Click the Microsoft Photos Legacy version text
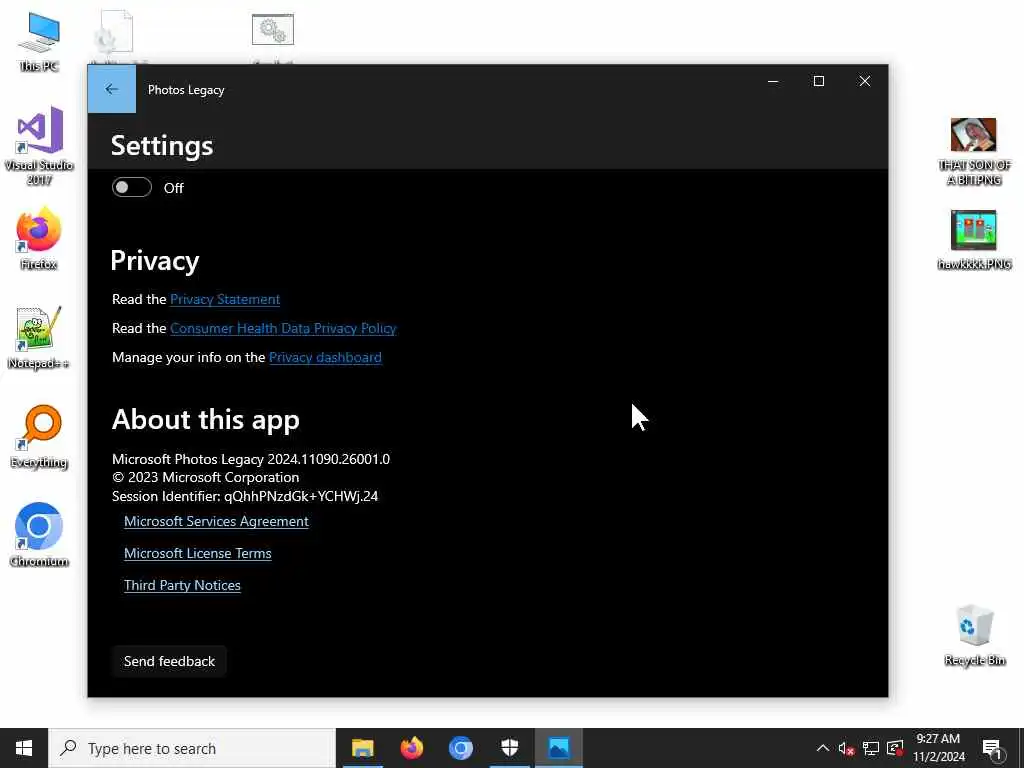1024x768 pixels. click(x=251, y=459)
